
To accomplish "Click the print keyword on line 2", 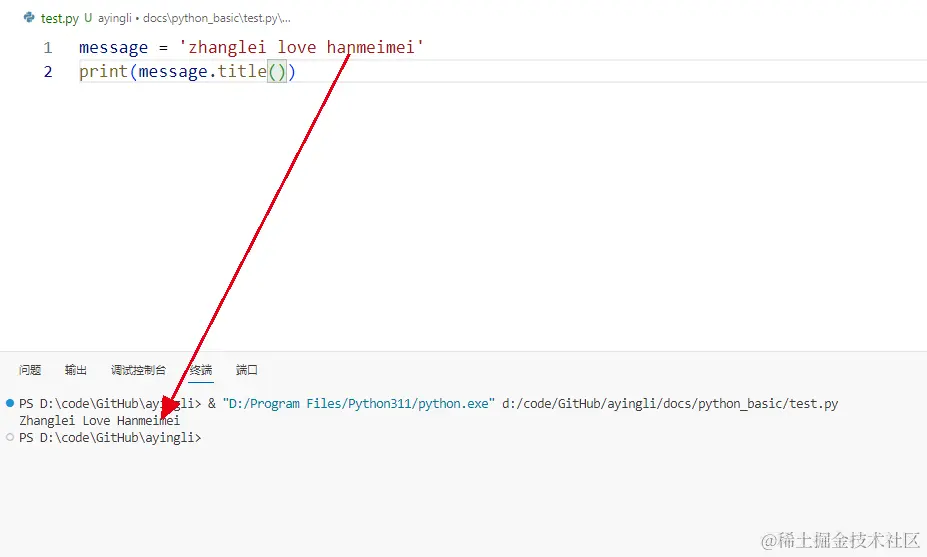I will pyautogui.click(x=103, y=72).
